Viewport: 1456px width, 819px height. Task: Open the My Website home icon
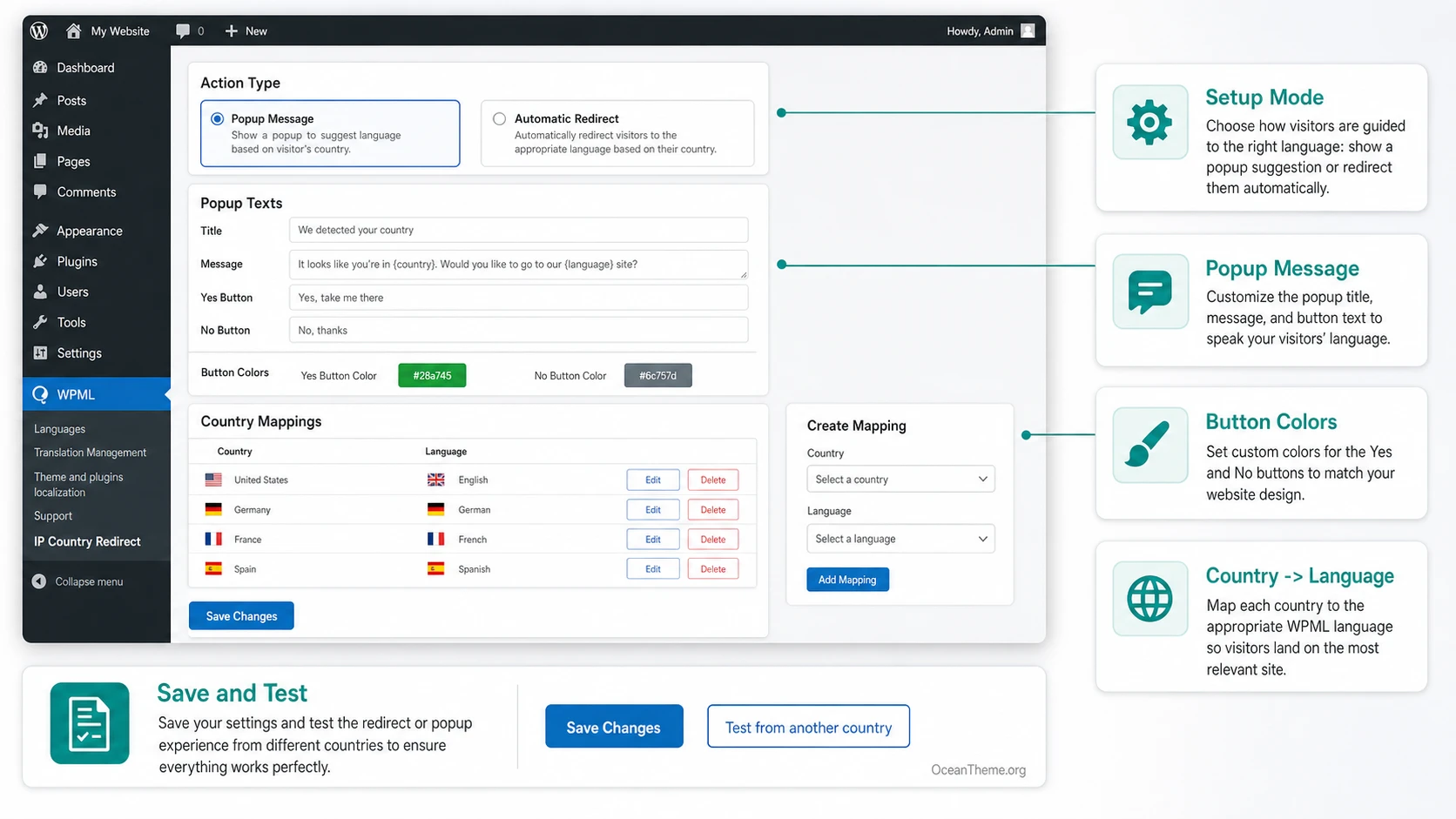[x=73, y=30]
